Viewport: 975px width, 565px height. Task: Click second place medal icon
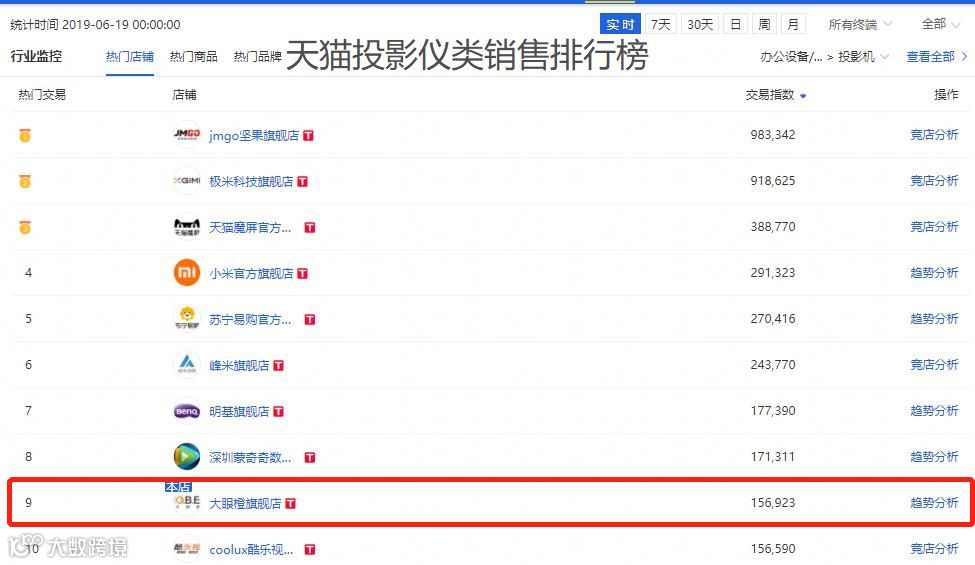click(25, 181)
